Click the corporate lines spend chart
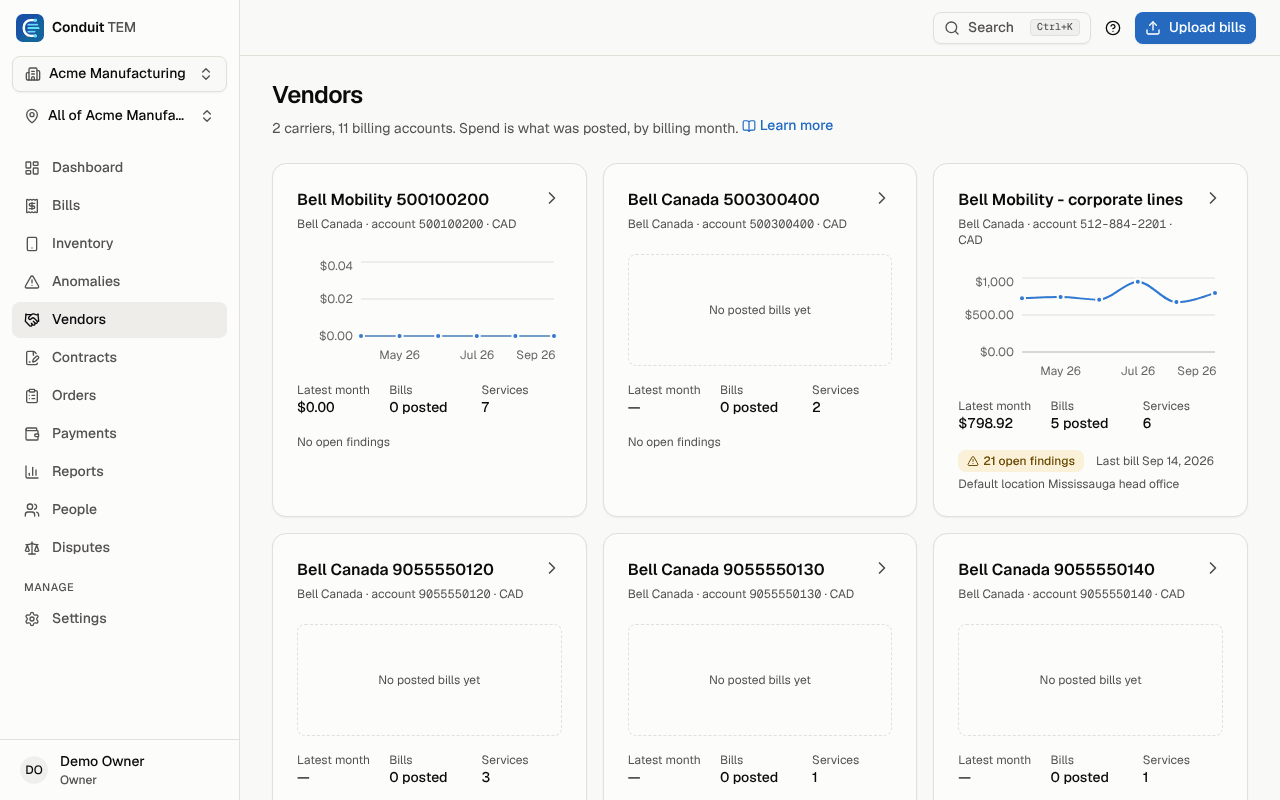The image size is (1280, 800). 1090,326
